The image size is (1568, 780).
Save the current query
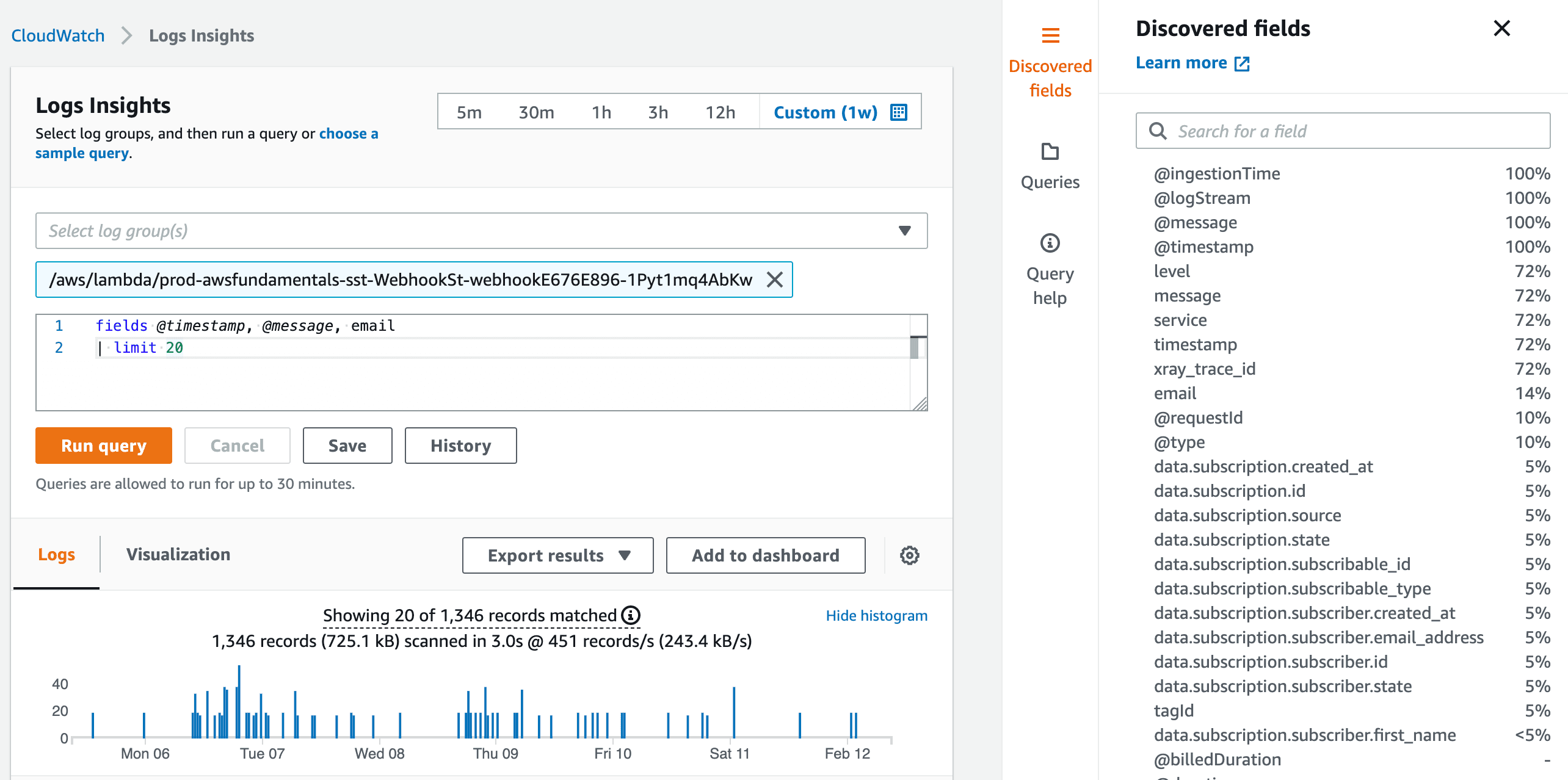point(347,446)
